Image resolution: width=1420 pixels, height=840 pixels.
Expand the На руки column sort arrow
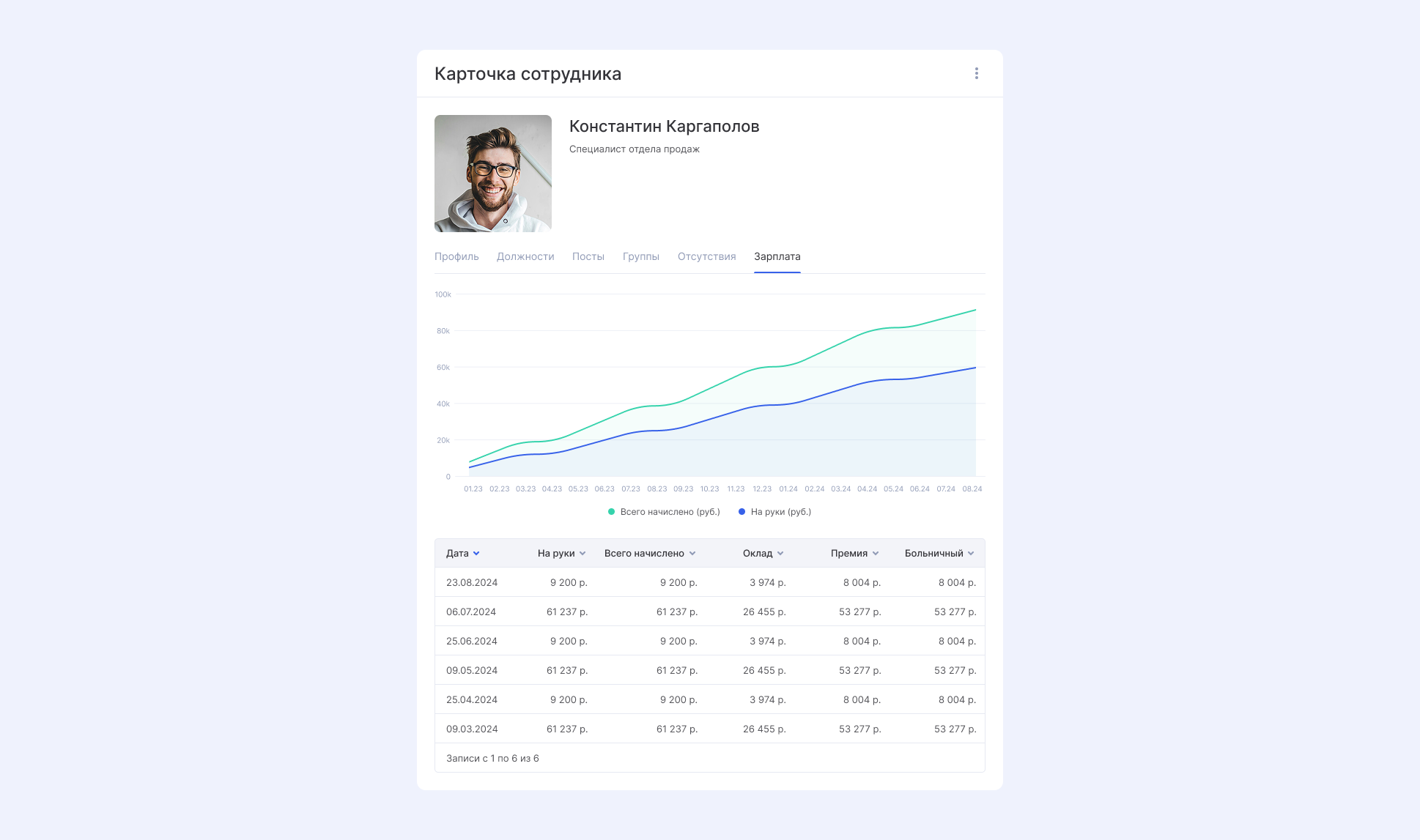tap(583, 554)
